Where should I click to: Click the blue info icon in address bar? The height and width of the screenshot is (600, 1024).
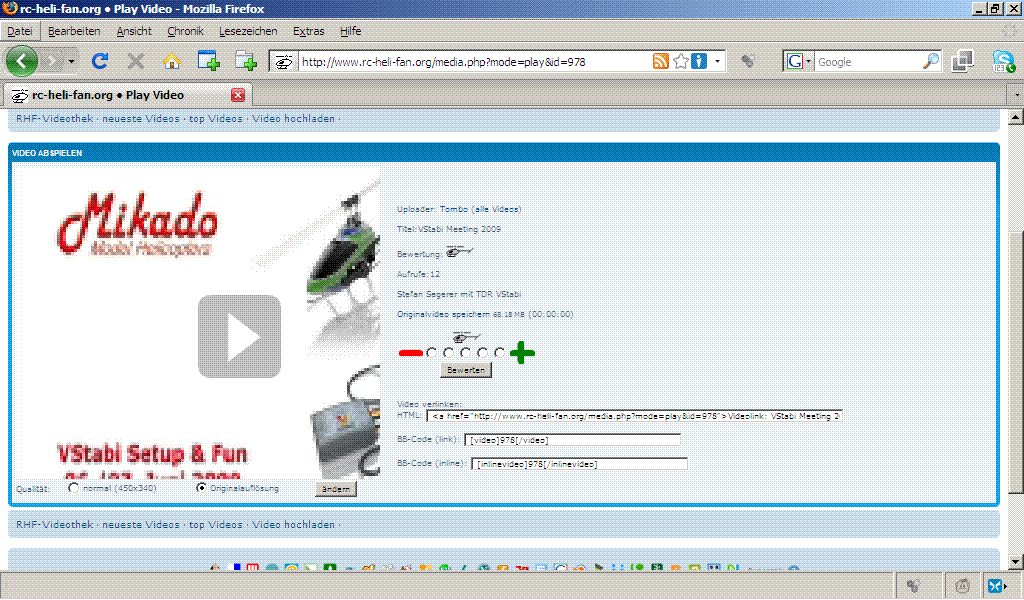(699, 61)
